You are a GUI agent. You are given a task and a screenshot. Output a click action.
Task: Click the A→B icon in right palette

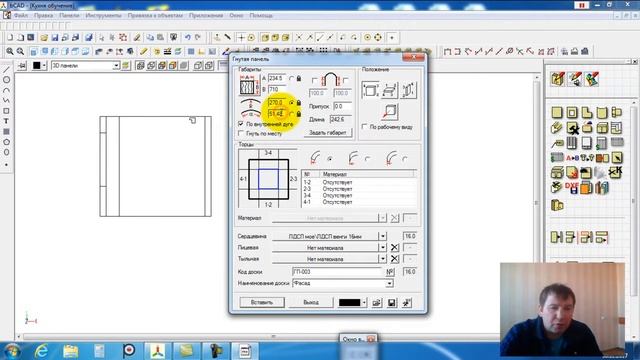(572, 158)
